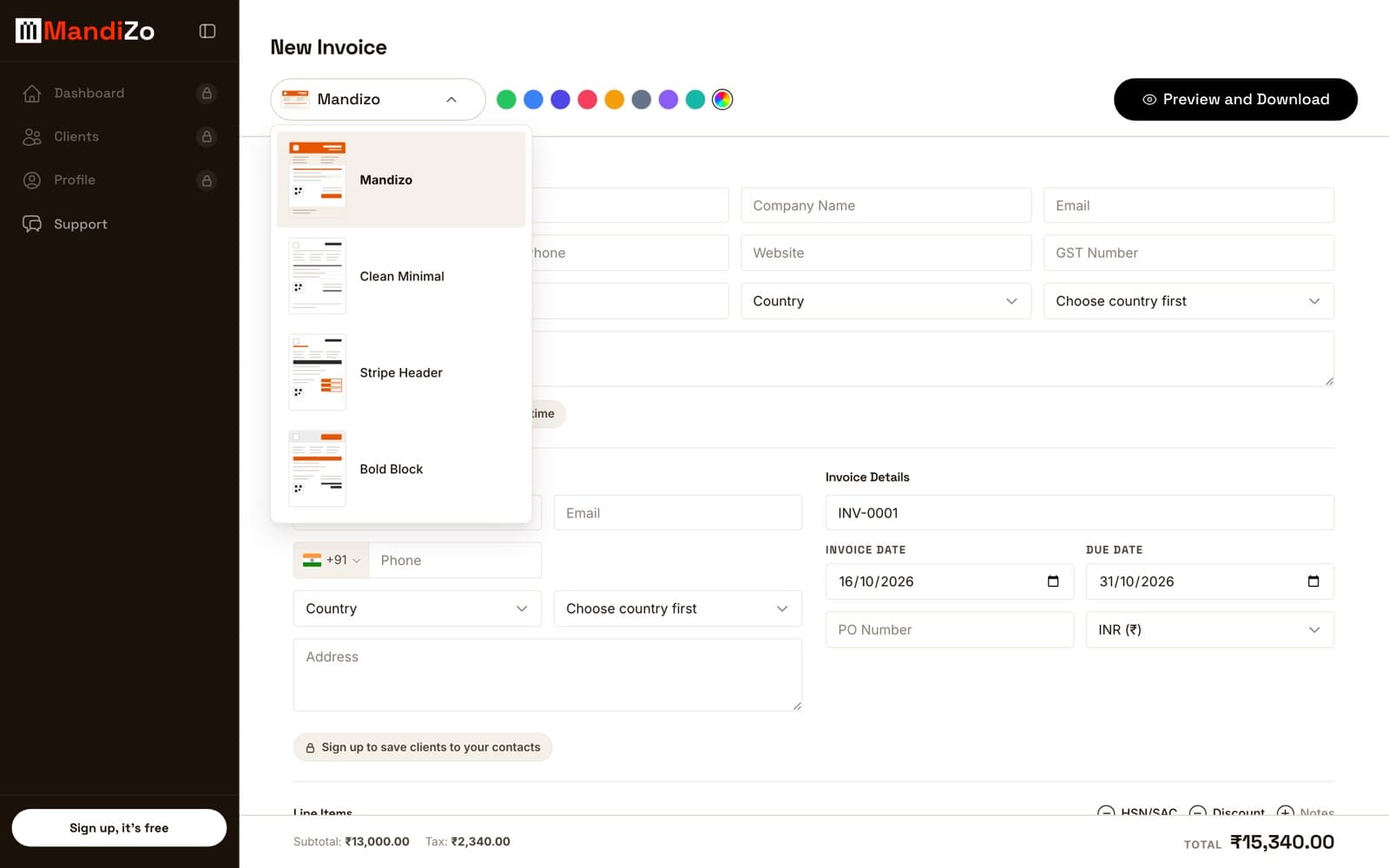The width and height of the screenshot is (1389, 868).
Task: Click the Company Name field
Action: coord(886,206)
